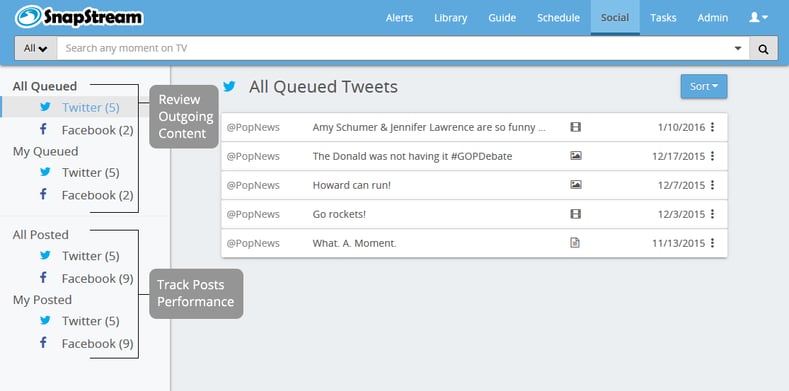Go to the Admin tab
789x391 pixels.
pyautogui.click(x=713, y=18)
